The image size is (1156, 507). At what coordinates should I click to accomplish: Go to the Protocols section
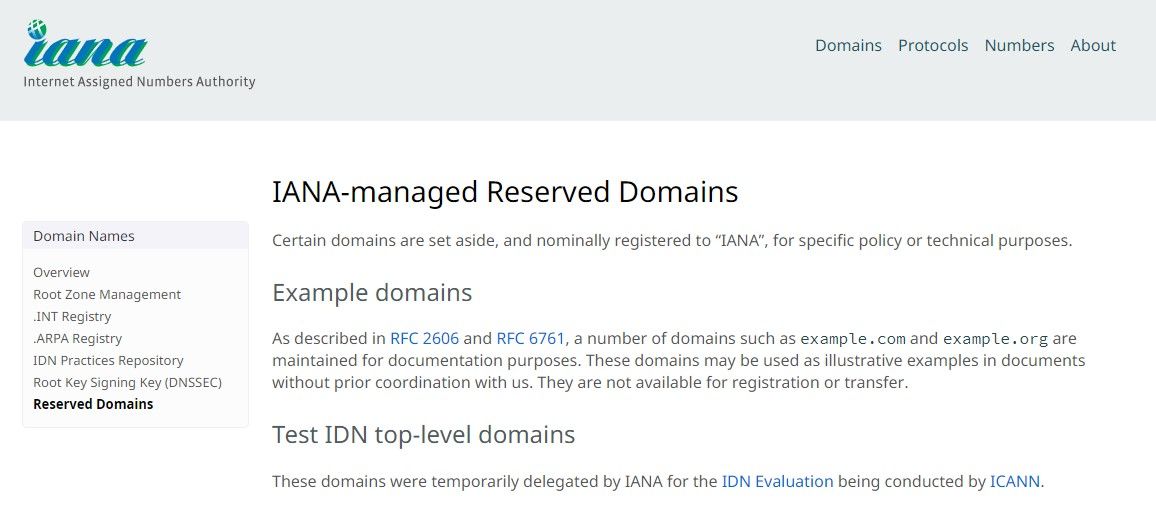(933, 45)
